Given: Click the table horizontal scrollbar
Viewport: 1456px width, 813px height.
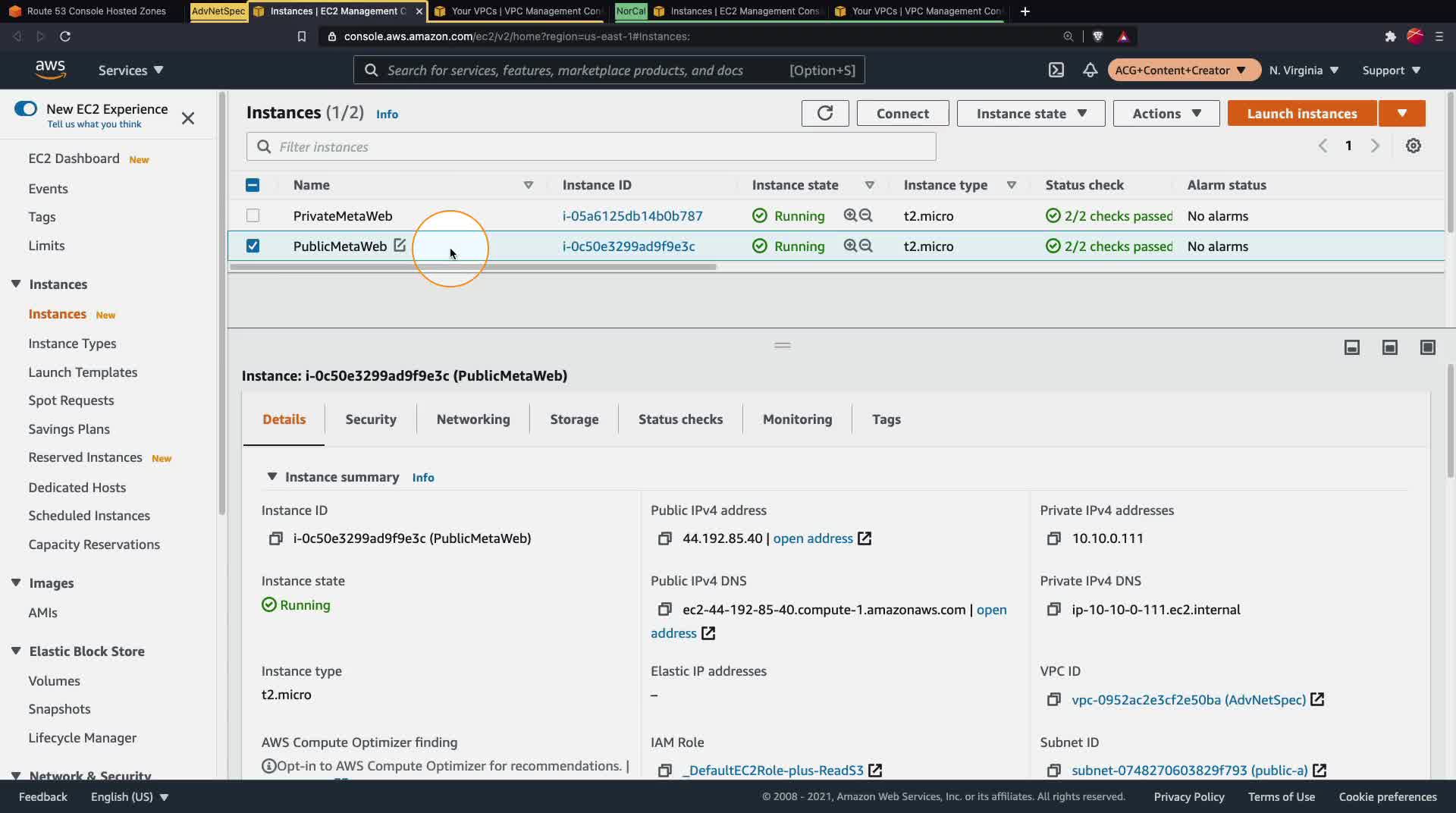Looking at the screenshot, I should tap(473, 267).
